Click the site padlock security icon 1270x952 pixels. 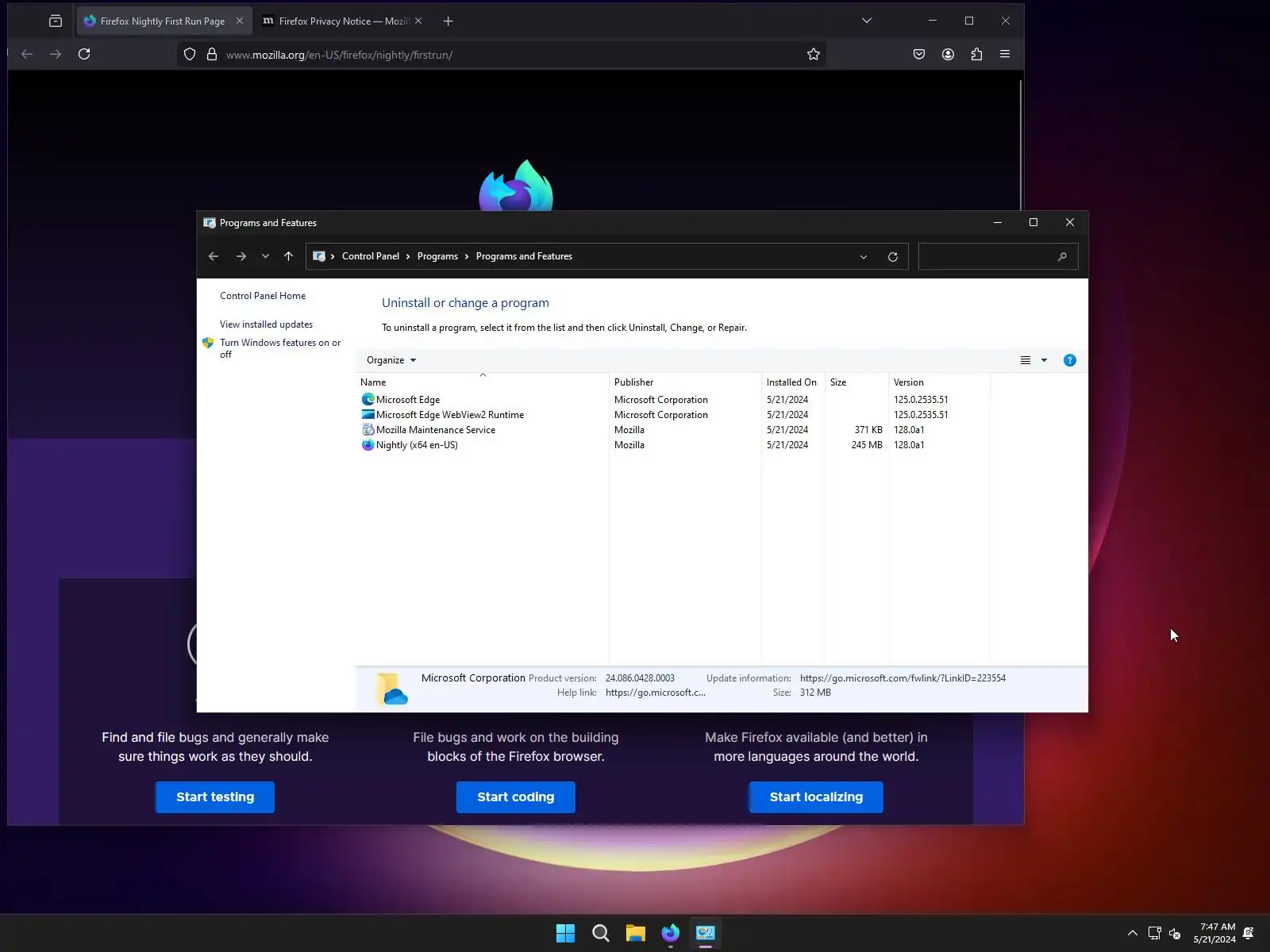212,55
